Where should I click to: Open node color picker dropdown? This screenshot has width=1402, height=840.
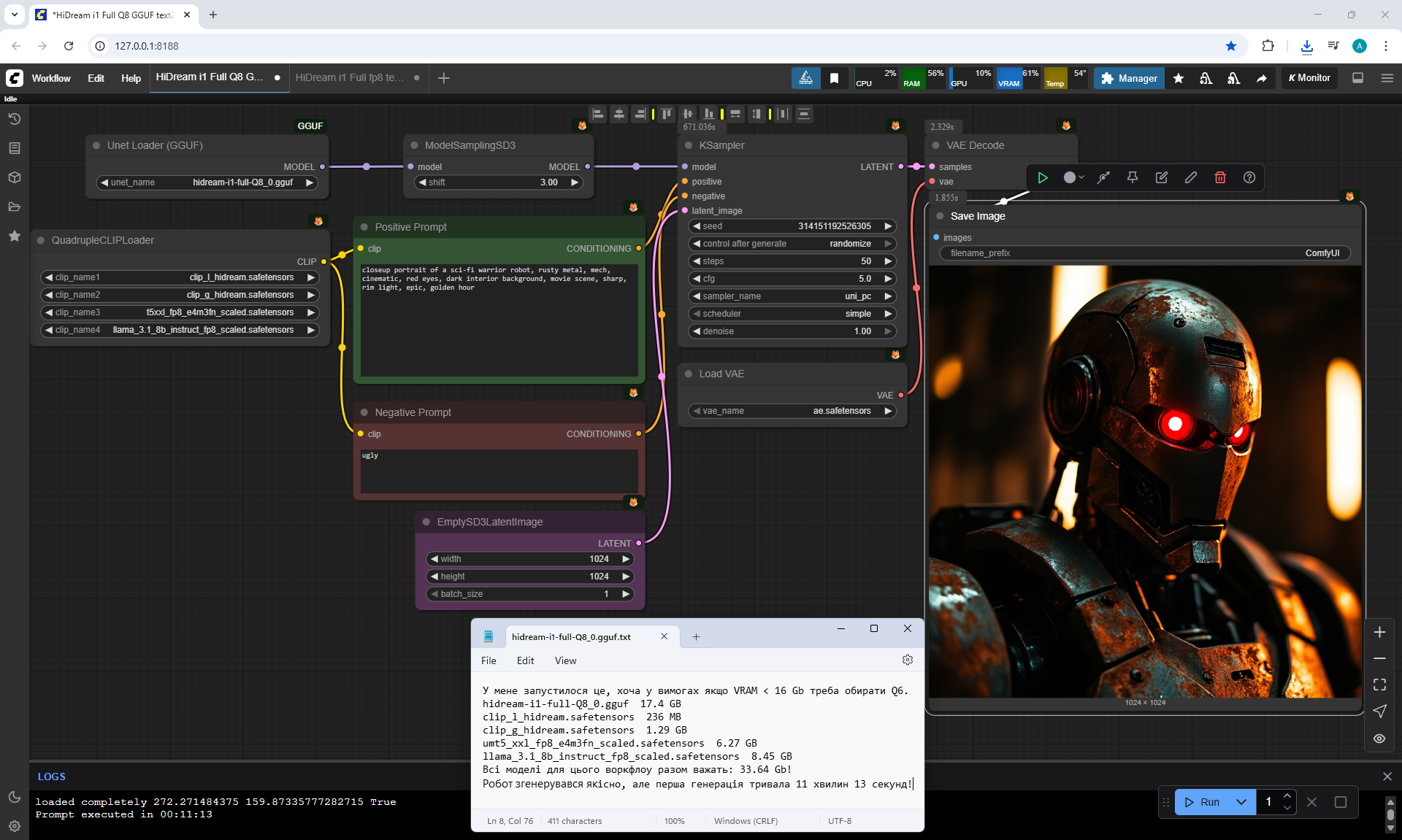[1073, 177]
